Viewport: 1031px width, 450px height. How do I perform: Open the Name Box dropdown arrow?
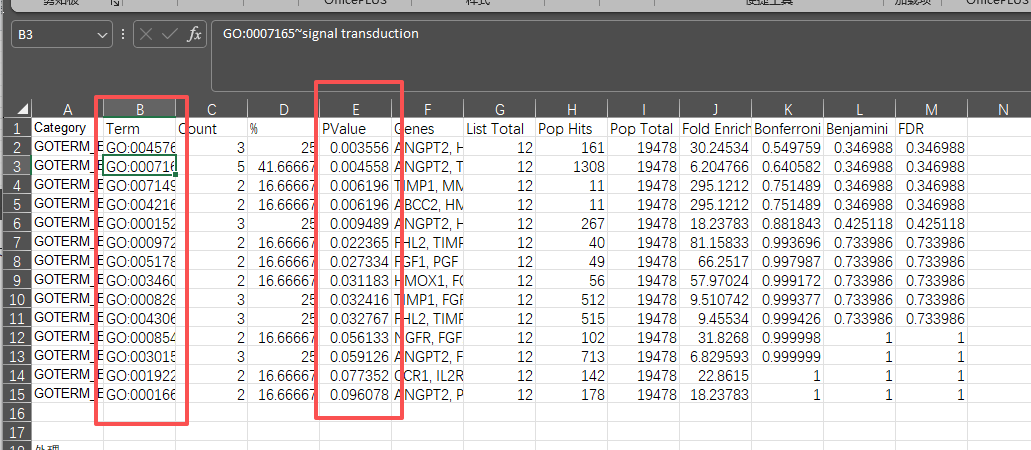pyautogui.click(x=103, y=34)
